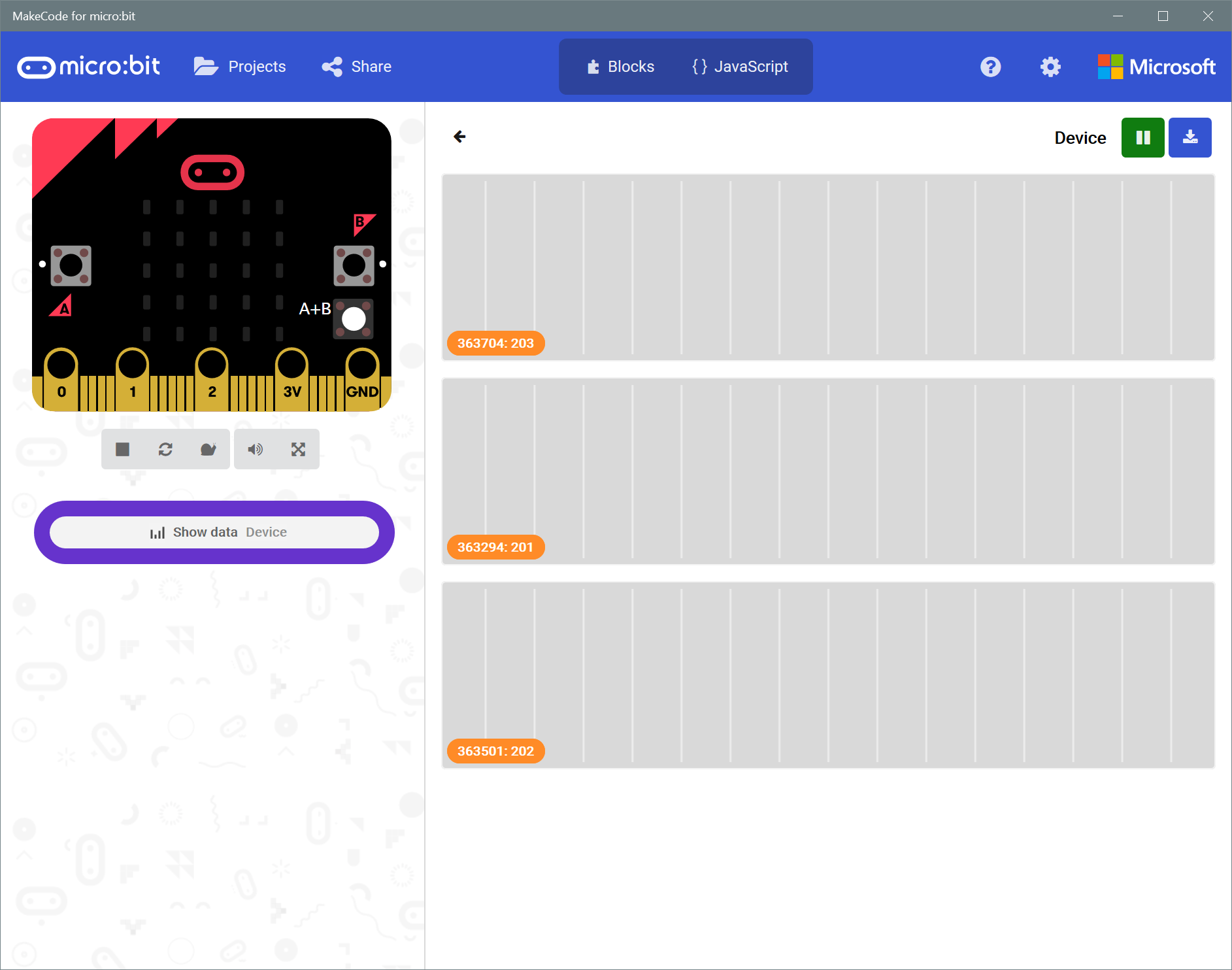This screenshot has height=970, width=1232.
Task: Minimize the MakeCode window
Action: coord(1118,16)
